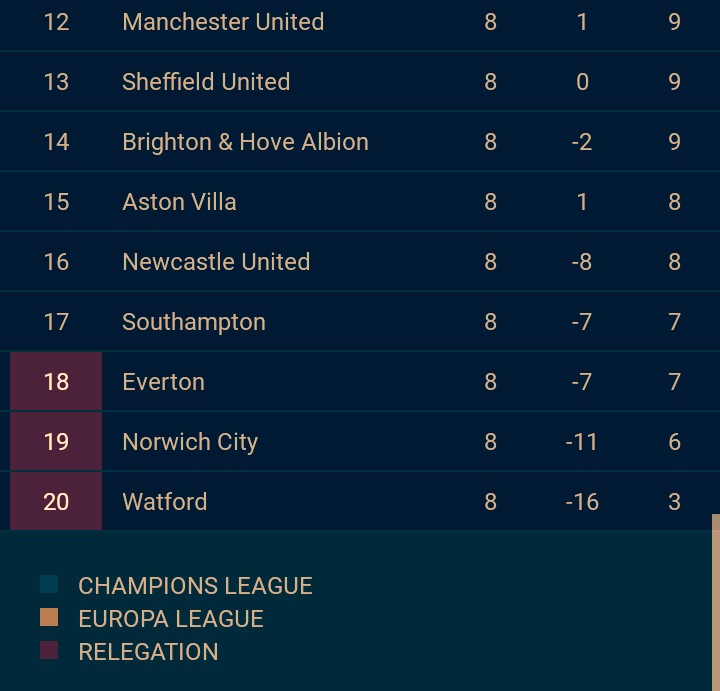The height and width of the screenshot is (691, 720).
Task: Select Southampton in the table
Action: pyautogui.click(x=193, y=322)
